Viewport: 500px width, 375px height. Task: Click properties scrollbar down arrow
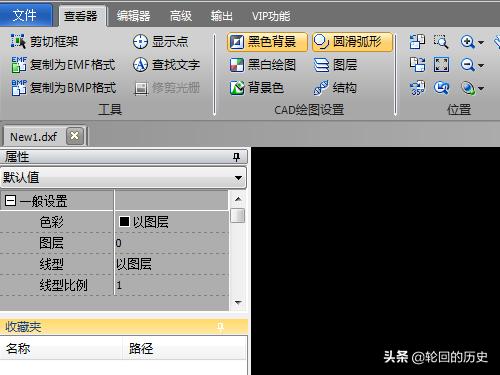point(238,303)
